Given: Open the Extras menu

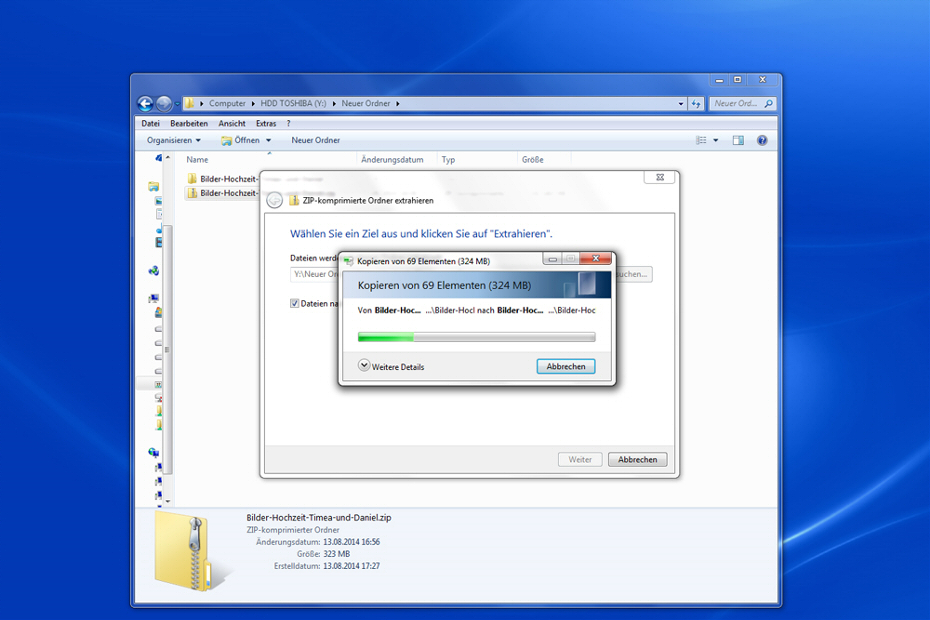Looking at the screenshot, I should [265, 123].
